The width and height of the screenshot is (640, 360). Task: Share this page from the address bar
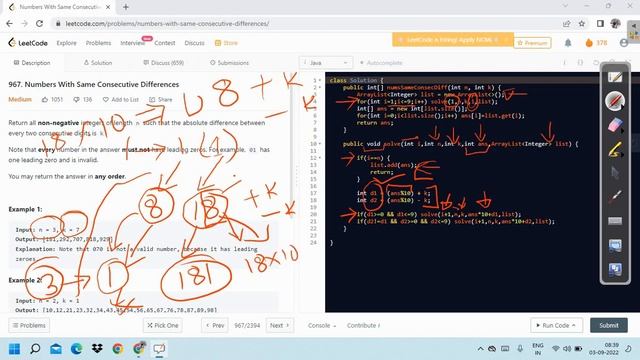tap(566, 24)
